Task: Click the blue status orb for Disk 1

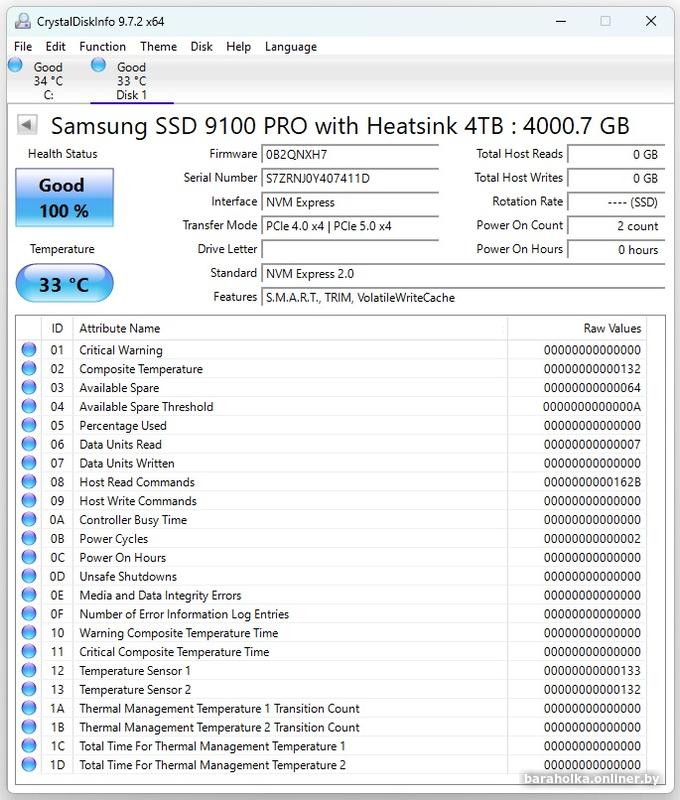Action: [98, 65]
